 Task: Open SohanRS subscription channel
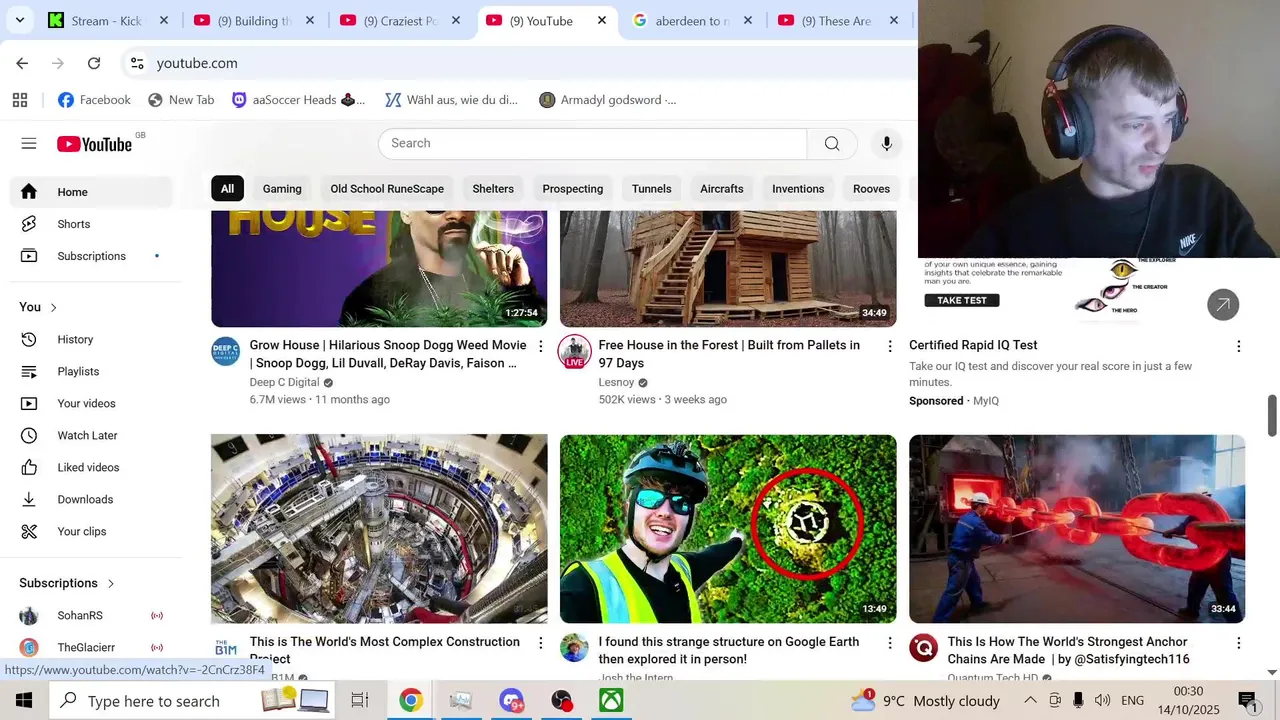point(92,616)
